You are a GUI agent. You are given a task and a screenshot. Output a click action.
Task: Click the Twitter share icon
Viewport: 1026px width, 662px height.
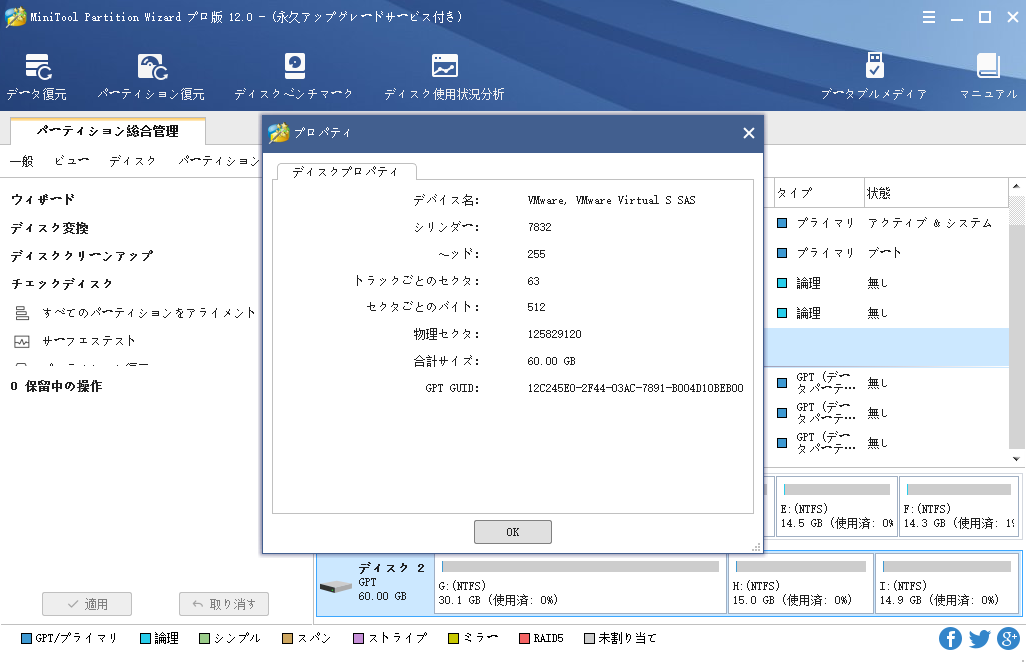pyautogui.click(x=980, y=638)
